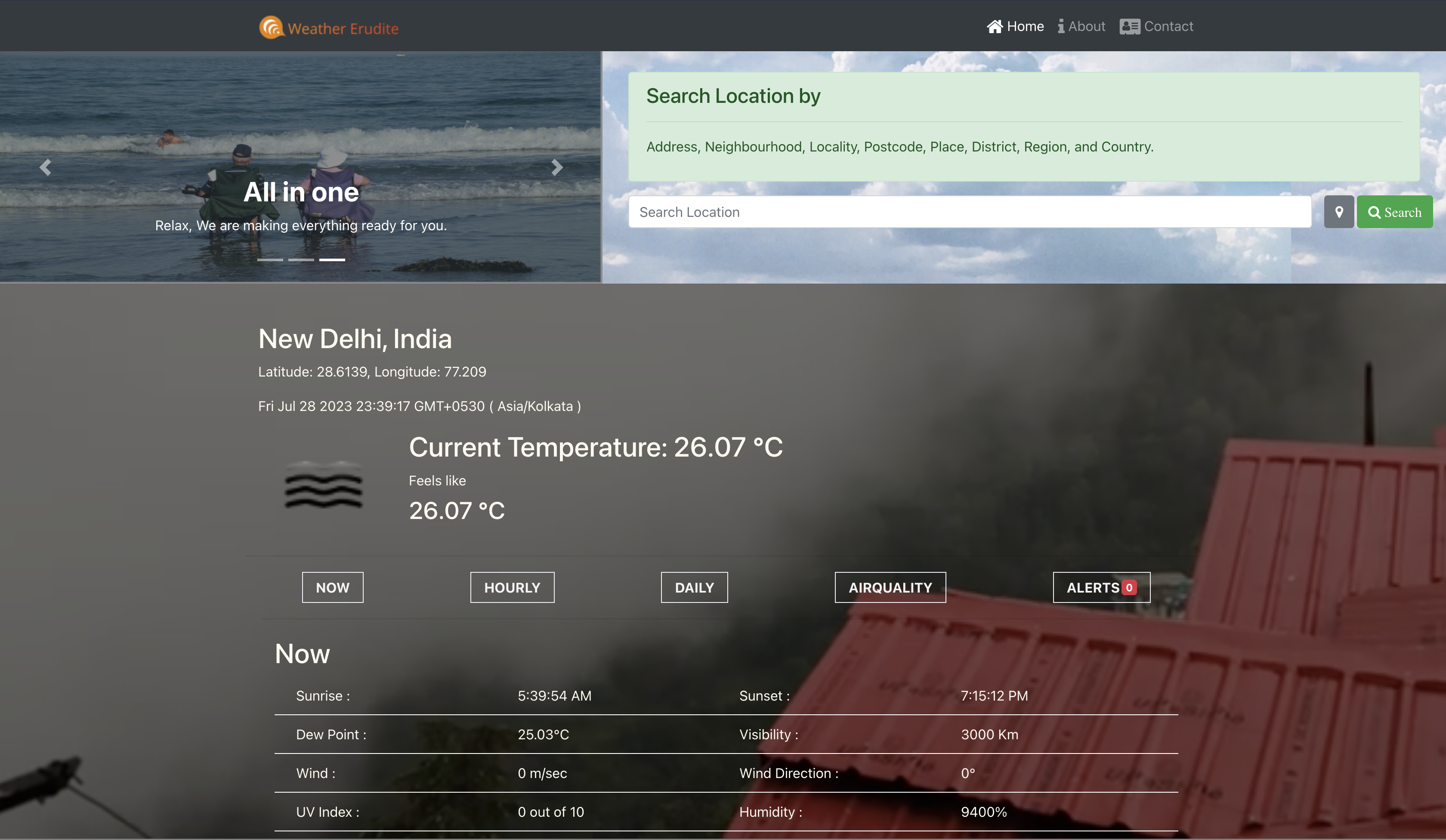1446x840 pixels.
Task: Click the Weather Erudite logo icon
Action: [272, 27]
